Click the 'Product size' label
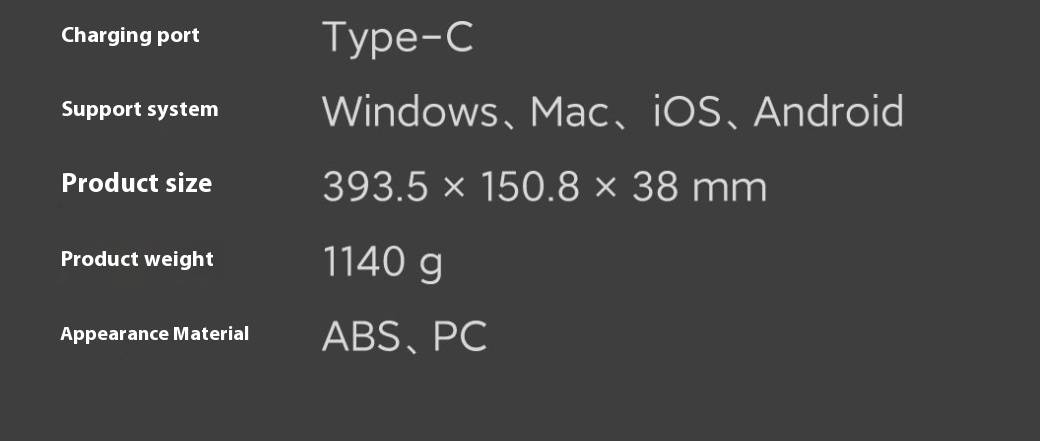 tap(137, 183)
